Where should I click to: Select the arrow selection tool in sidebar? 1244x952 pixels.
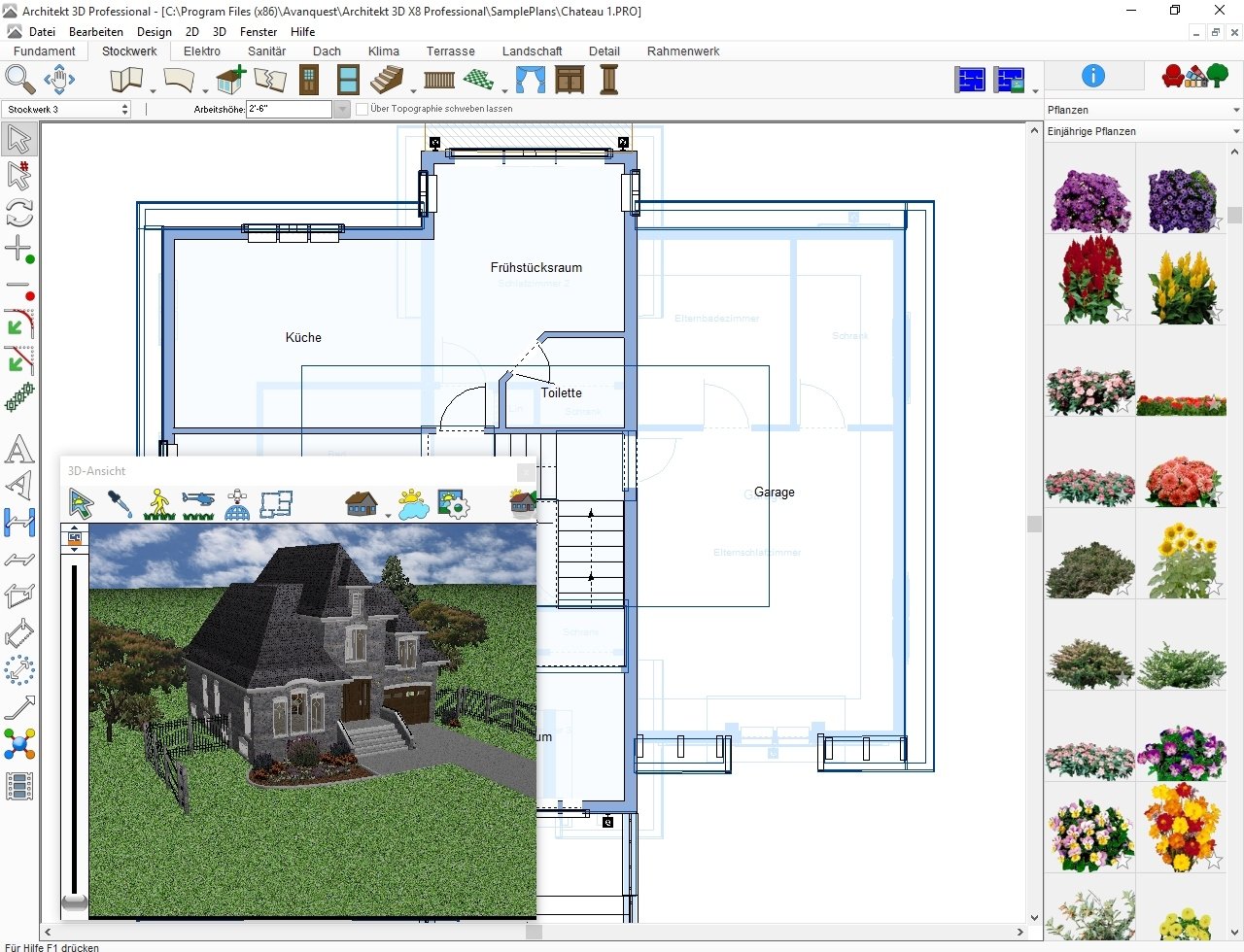[19, 140]
